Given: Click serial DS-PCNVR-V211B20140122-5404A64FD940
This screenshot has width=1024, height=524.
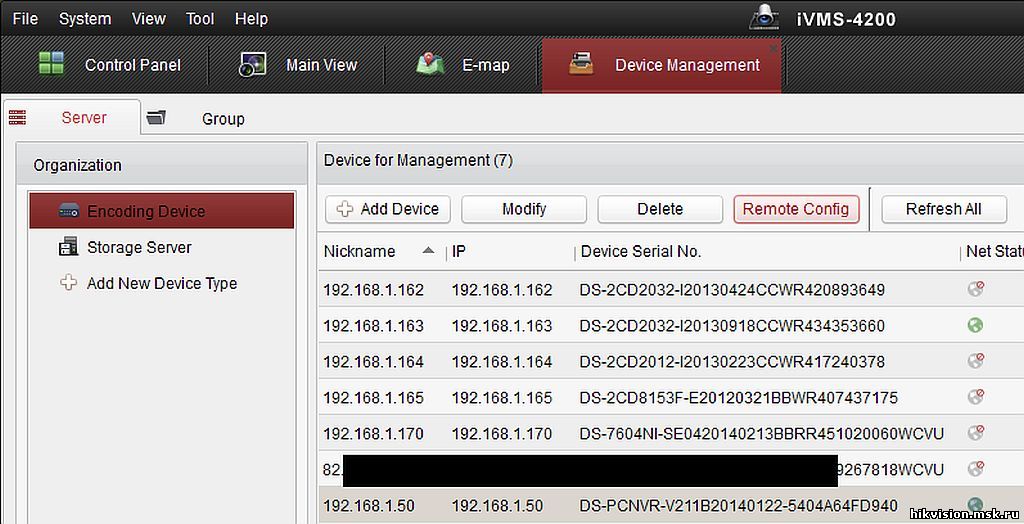Looking at the screenshot, I should (739, 506).
